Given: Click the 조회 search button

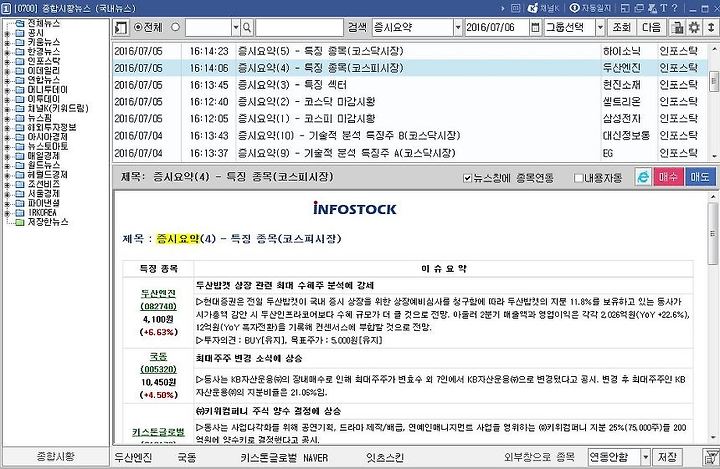Looking at the screenshot, I should pyautogui.click(x=621, y=28).
